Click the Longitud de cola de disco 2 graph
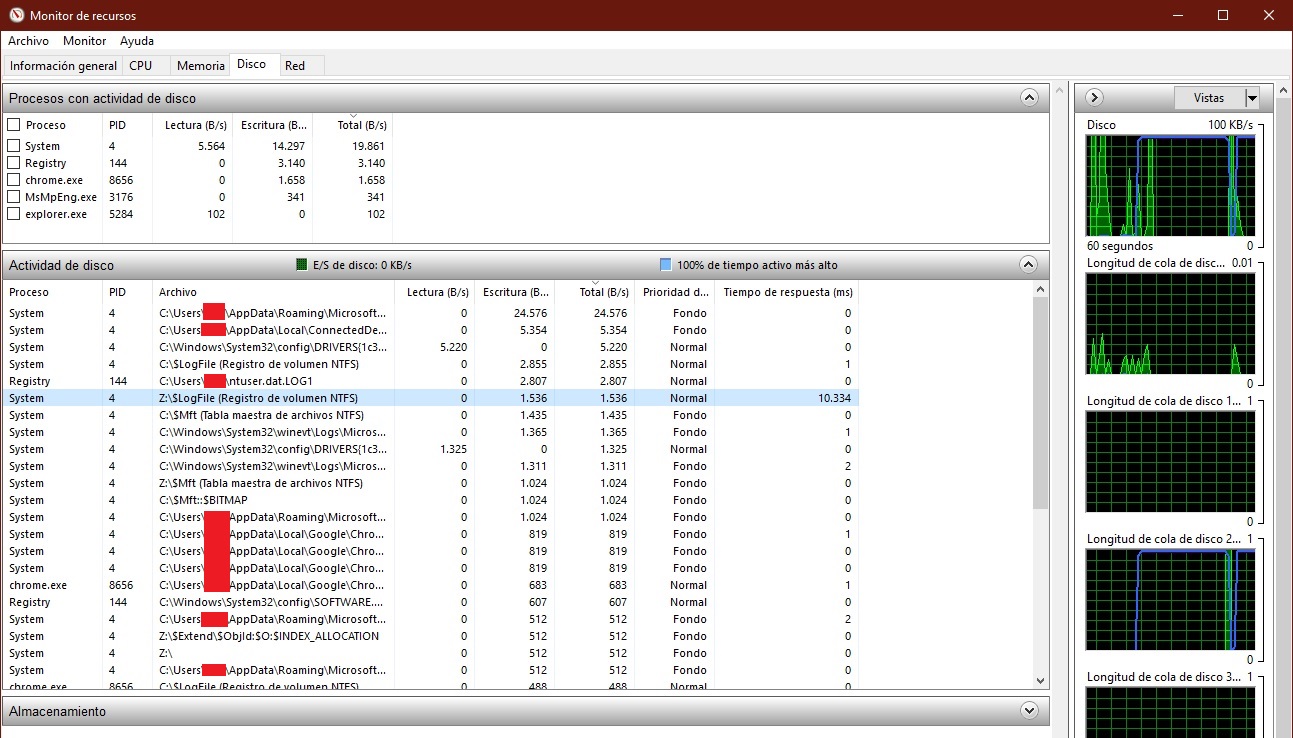1293x738 pixels. tap(1169, 599)
